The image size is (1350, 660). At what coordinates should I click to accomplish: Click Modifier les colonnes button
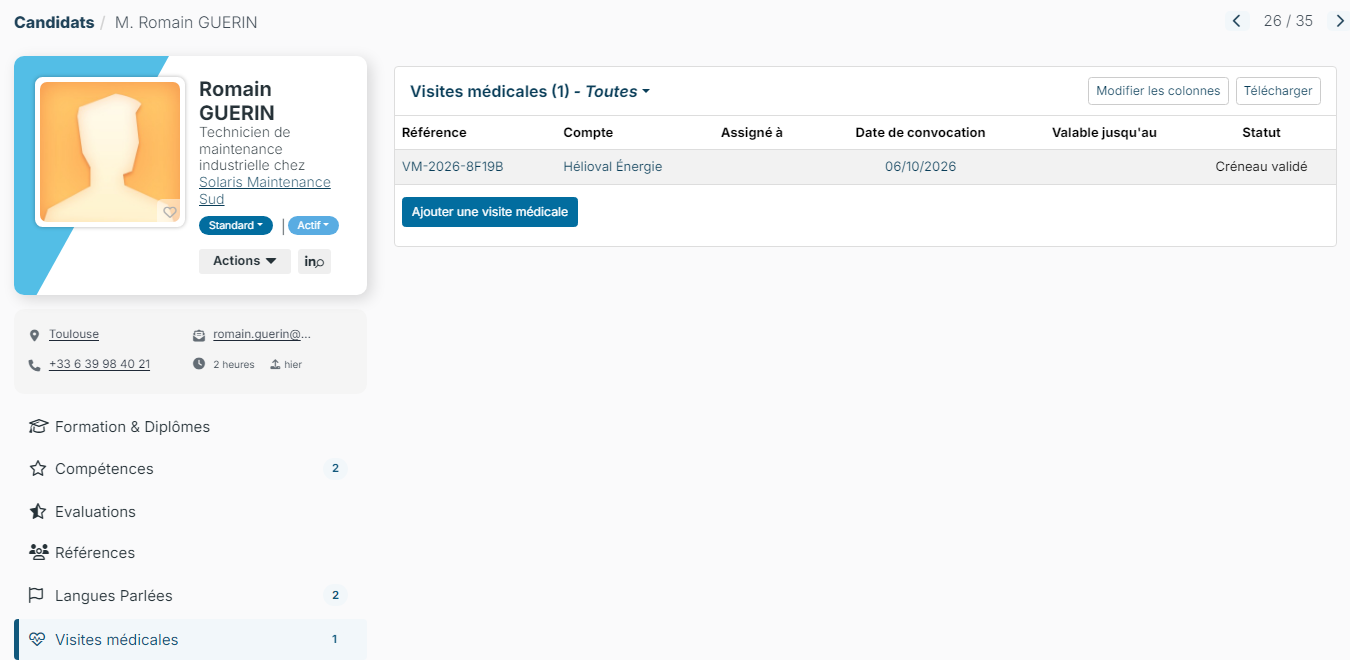(x=1158, y=91)
